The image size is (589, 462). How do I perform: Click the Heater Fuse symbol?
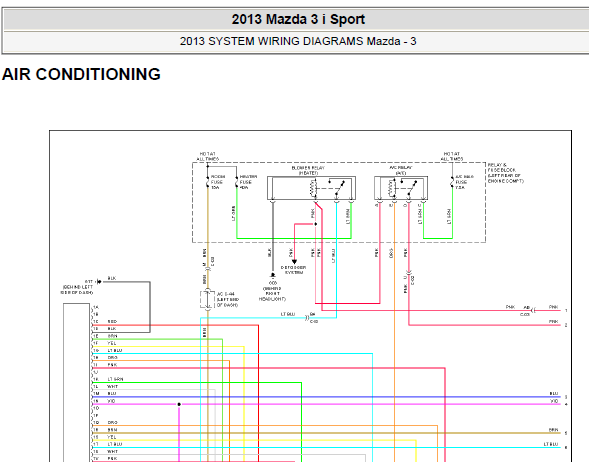[237, 182]
